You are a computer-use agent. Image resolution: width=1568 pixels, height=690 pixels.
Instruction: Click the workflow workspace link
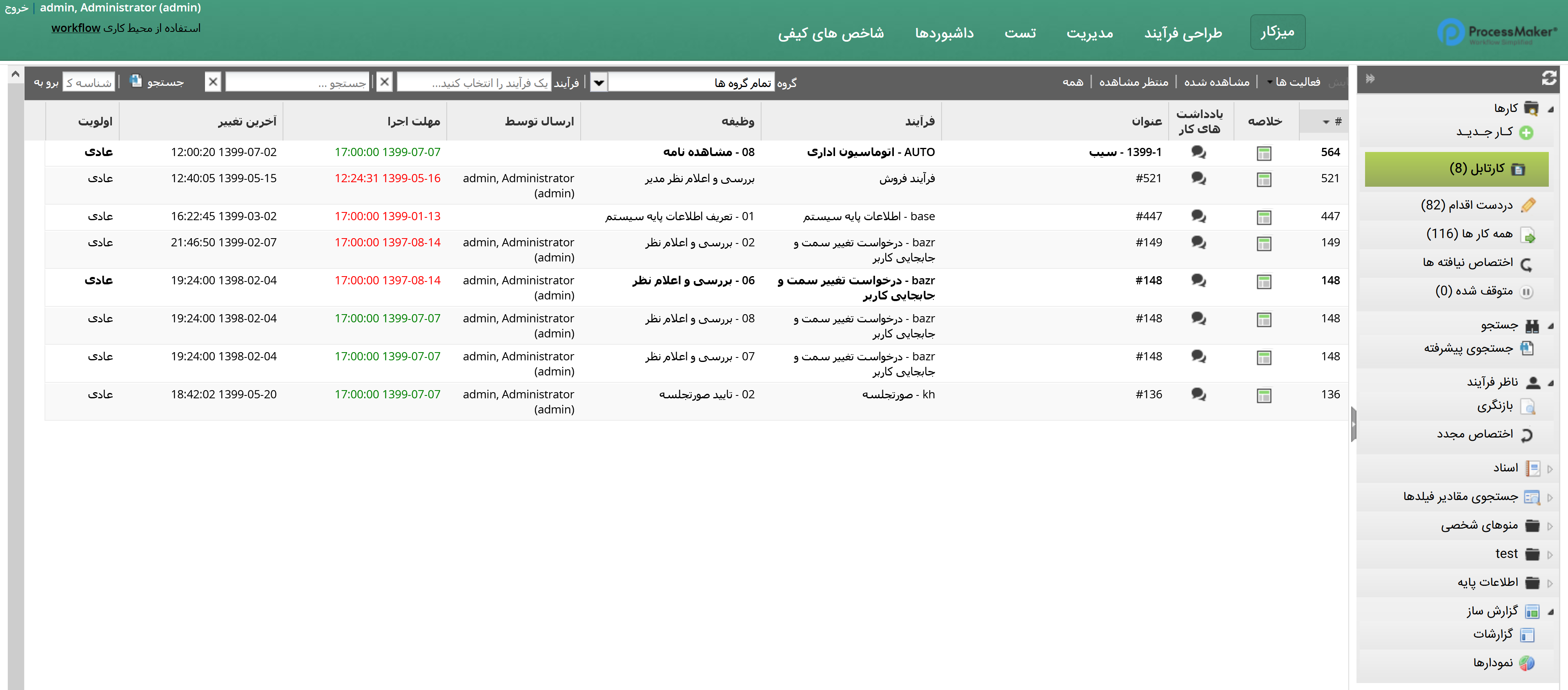(x=76, y=28)
